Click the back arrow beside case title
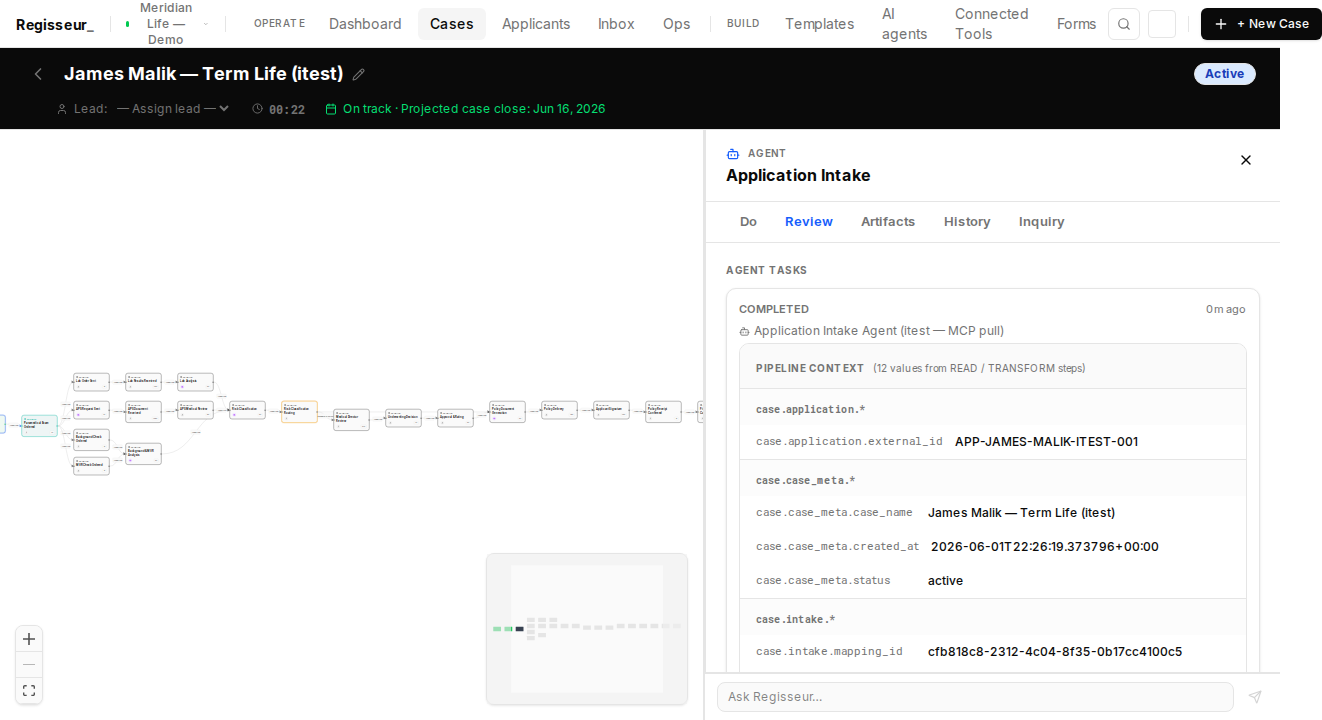 tap(38, 74)
